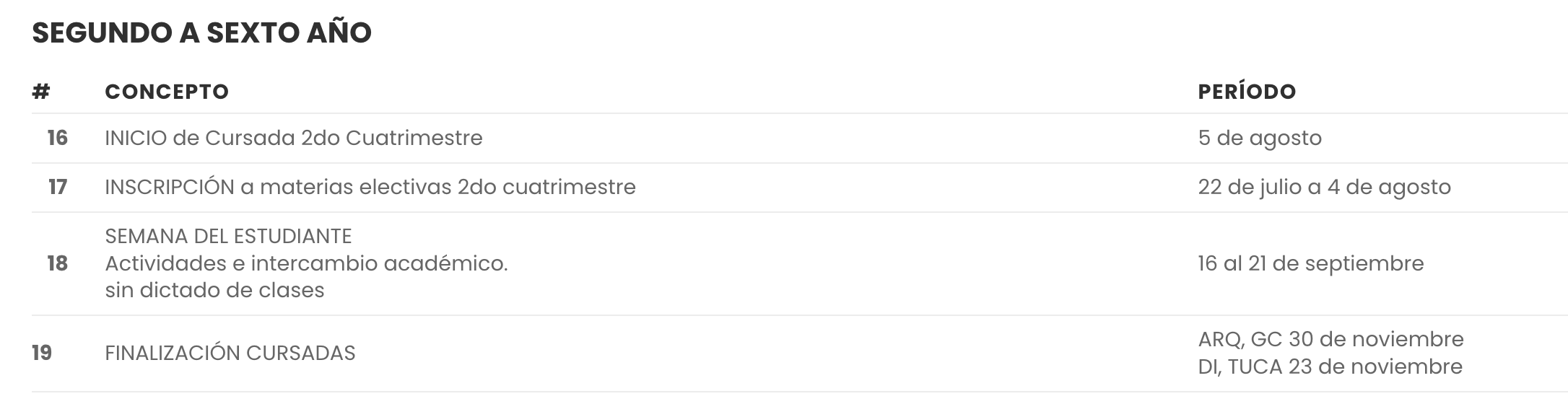Click the sin dictado de clases line
Image resolution: width=1568 pixels, height=404 pixels.
coord(214,290)
